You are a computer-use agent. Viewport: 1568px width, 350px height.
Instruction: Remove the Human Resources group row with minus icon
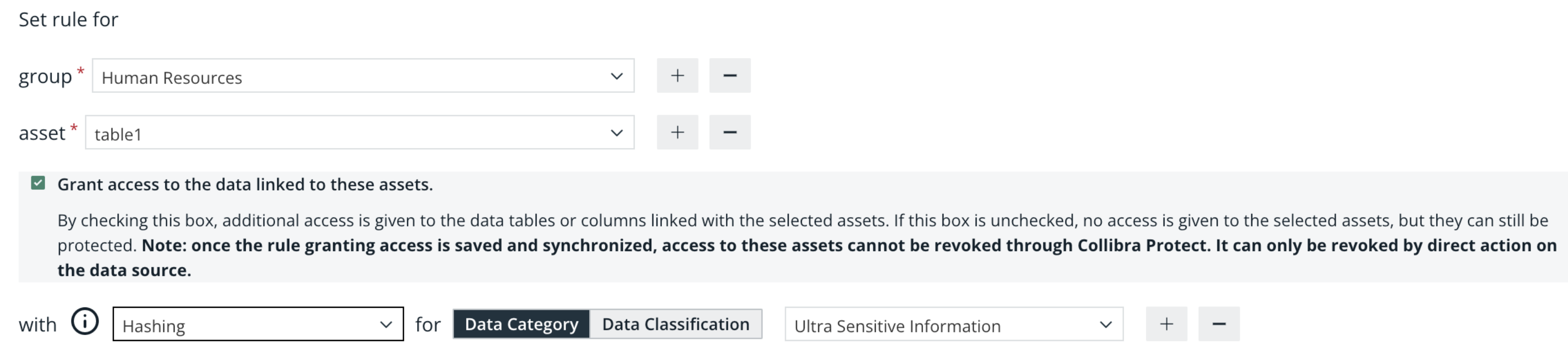pyautogui.click(x=730, y=75)
